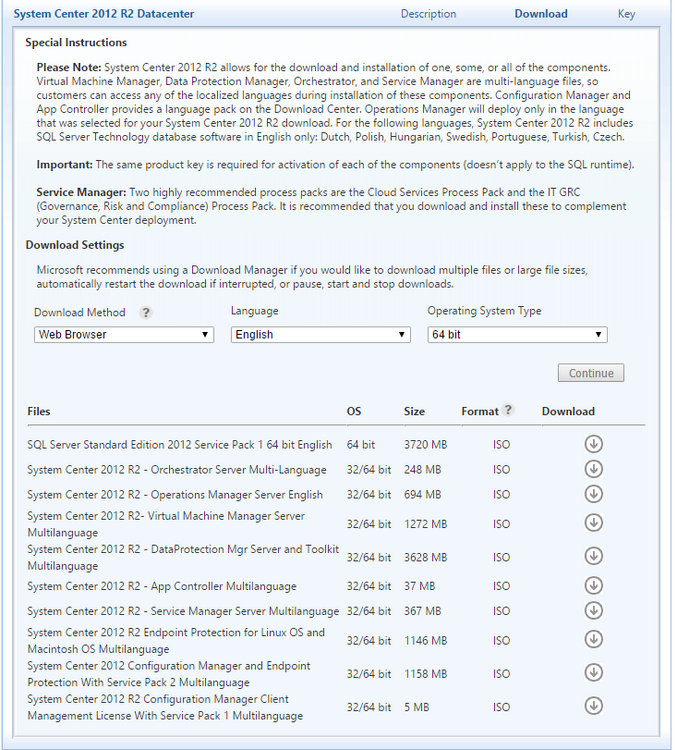Click the 37 MB size value
Image resolution: width=677 pixels, height=750 pixels.
(x=420, y=586)
